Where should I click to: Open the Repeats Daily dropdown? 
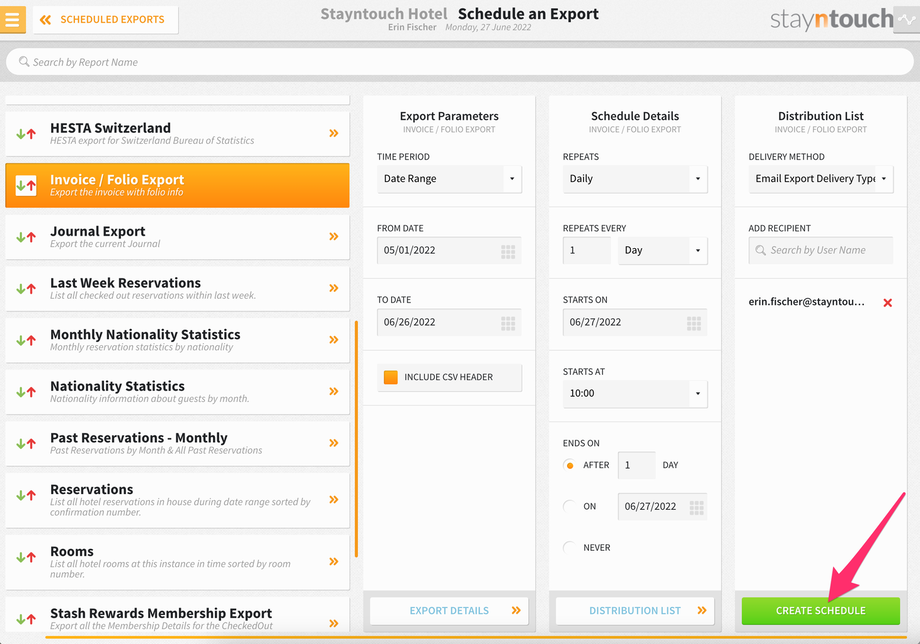635,179
